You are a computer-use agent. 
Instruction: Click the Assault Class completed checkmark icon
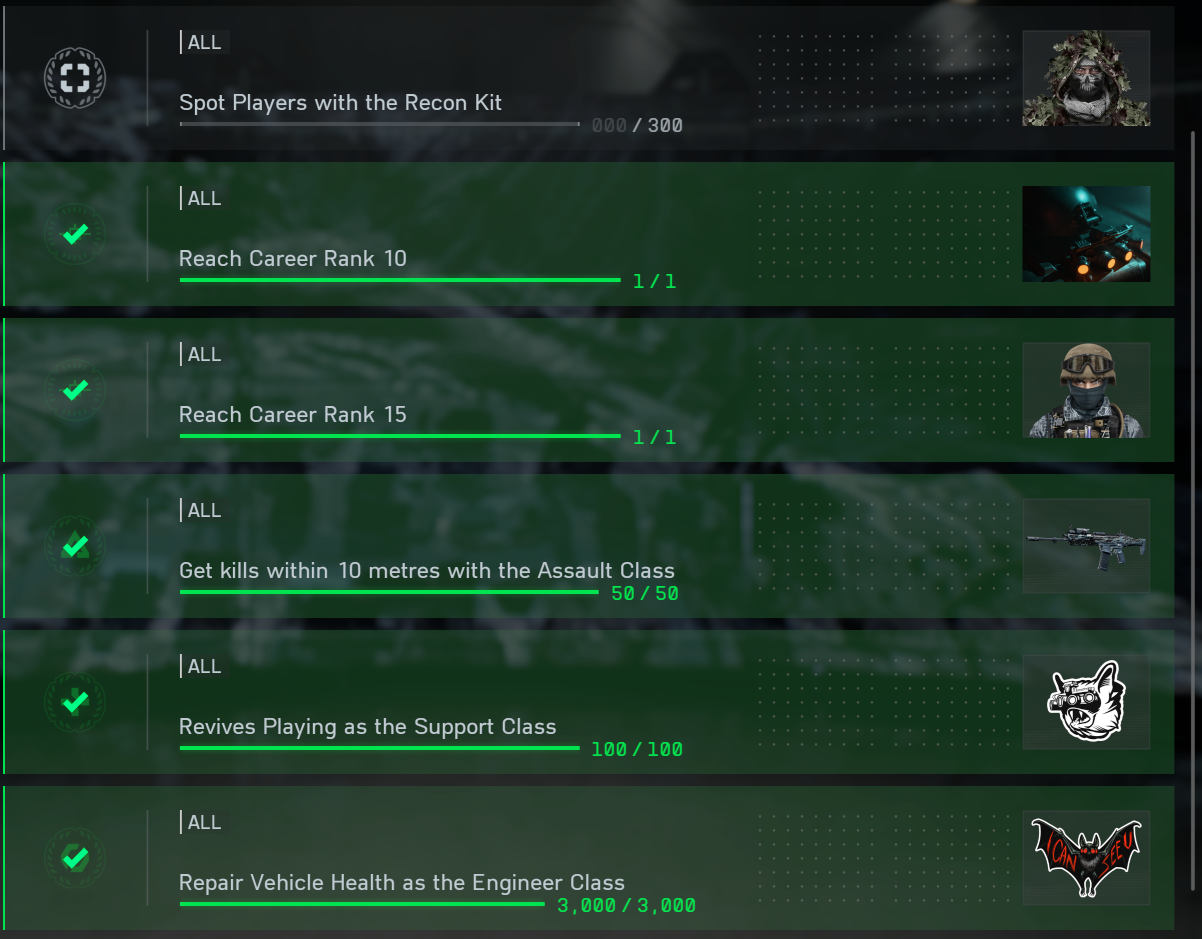click(x=75, y=546)
